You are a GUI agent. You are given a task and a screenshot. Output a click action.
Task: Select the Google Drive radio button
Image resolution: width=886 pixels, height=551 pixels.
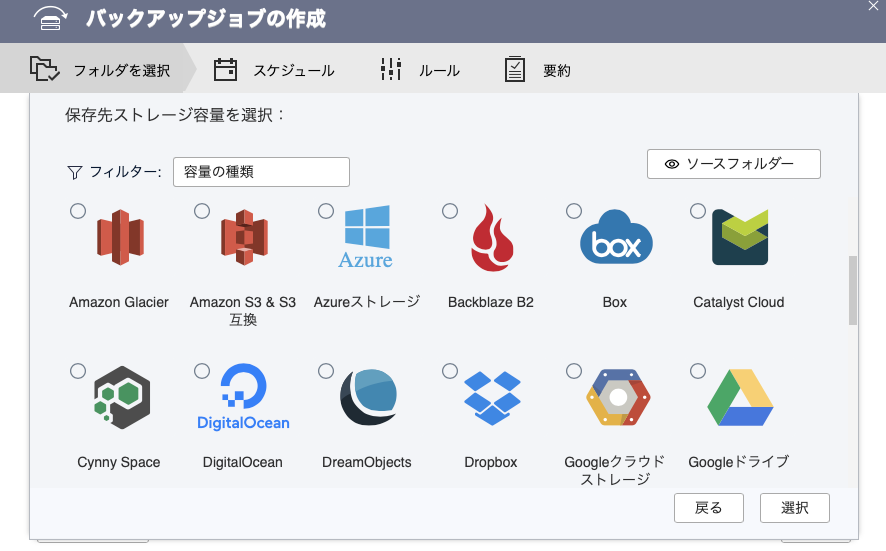coord(698,371)
